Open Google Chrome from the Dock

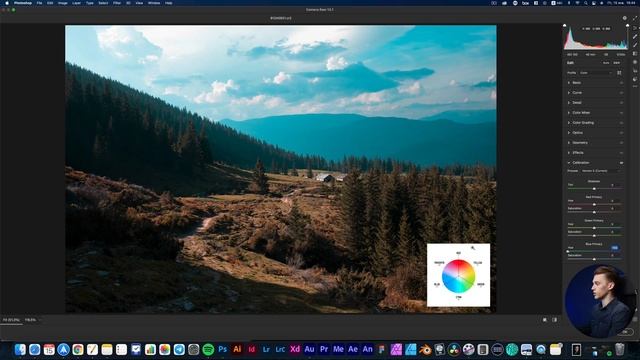click(78, 349)
